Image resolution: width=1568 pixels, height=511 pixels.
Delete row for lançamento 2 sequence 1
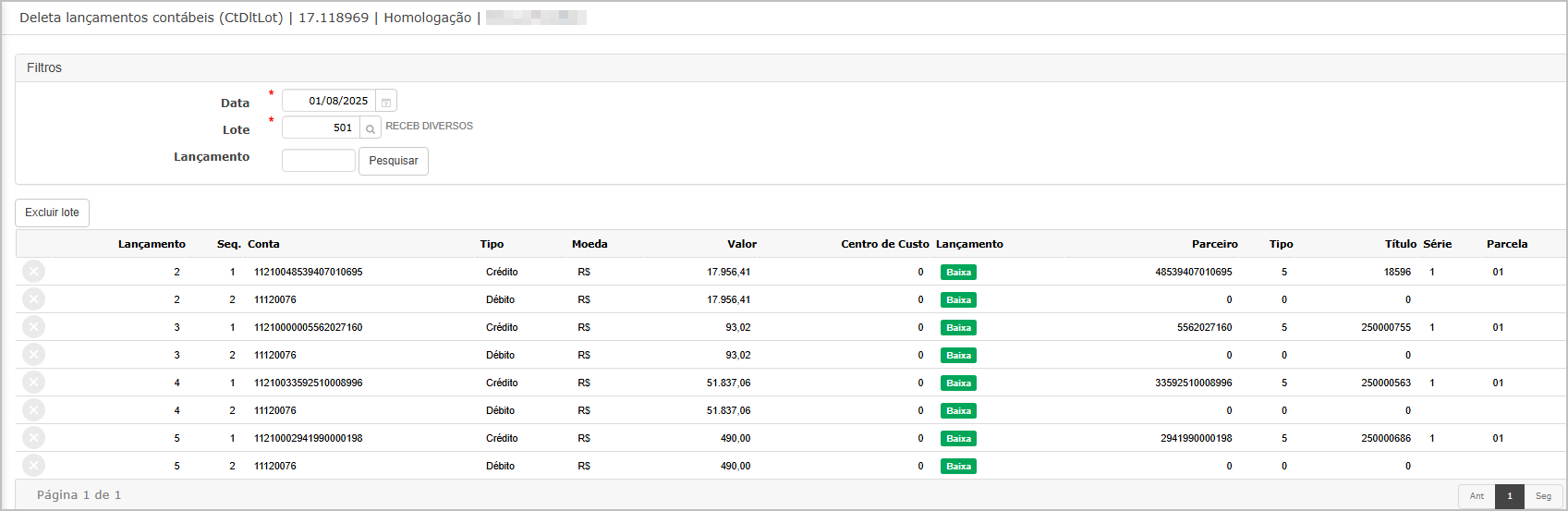pos(33,272)
